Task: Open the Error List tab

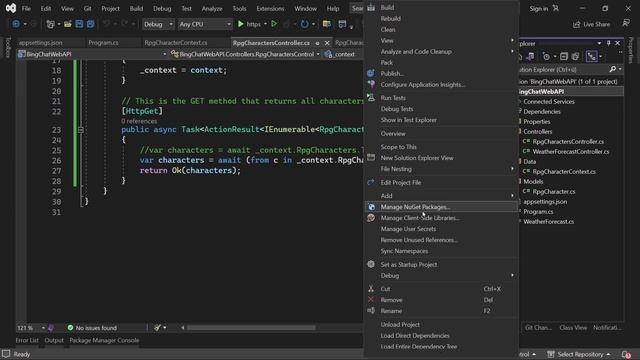Action: pyautogui.click(x=27, y=340)
